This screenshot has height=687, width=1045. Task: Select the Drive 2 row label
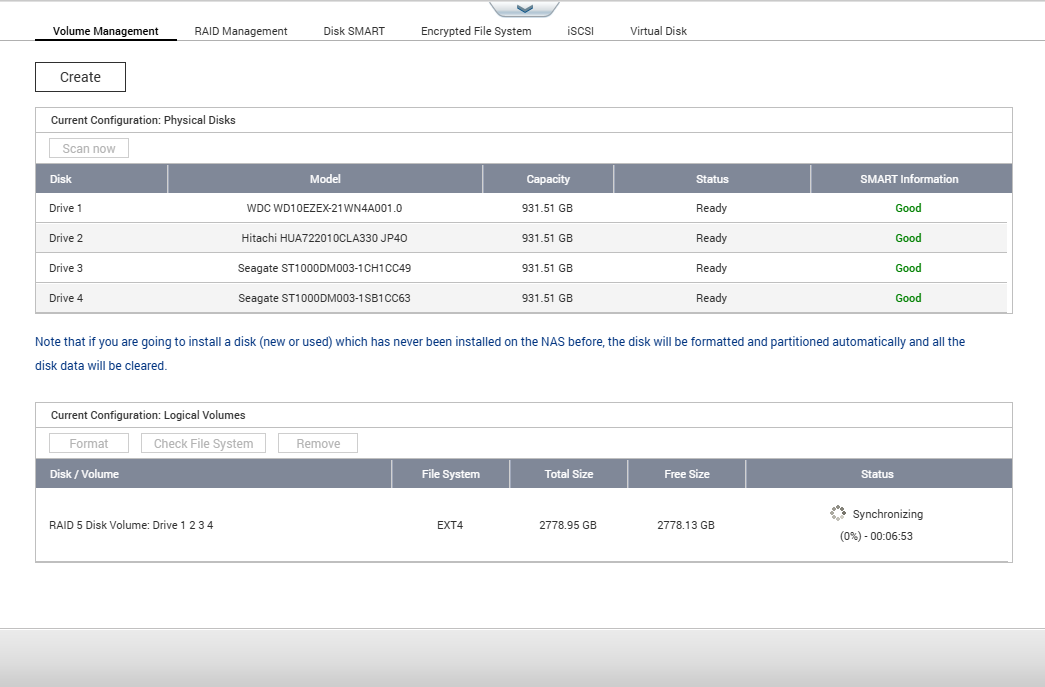tap(65, 238)
